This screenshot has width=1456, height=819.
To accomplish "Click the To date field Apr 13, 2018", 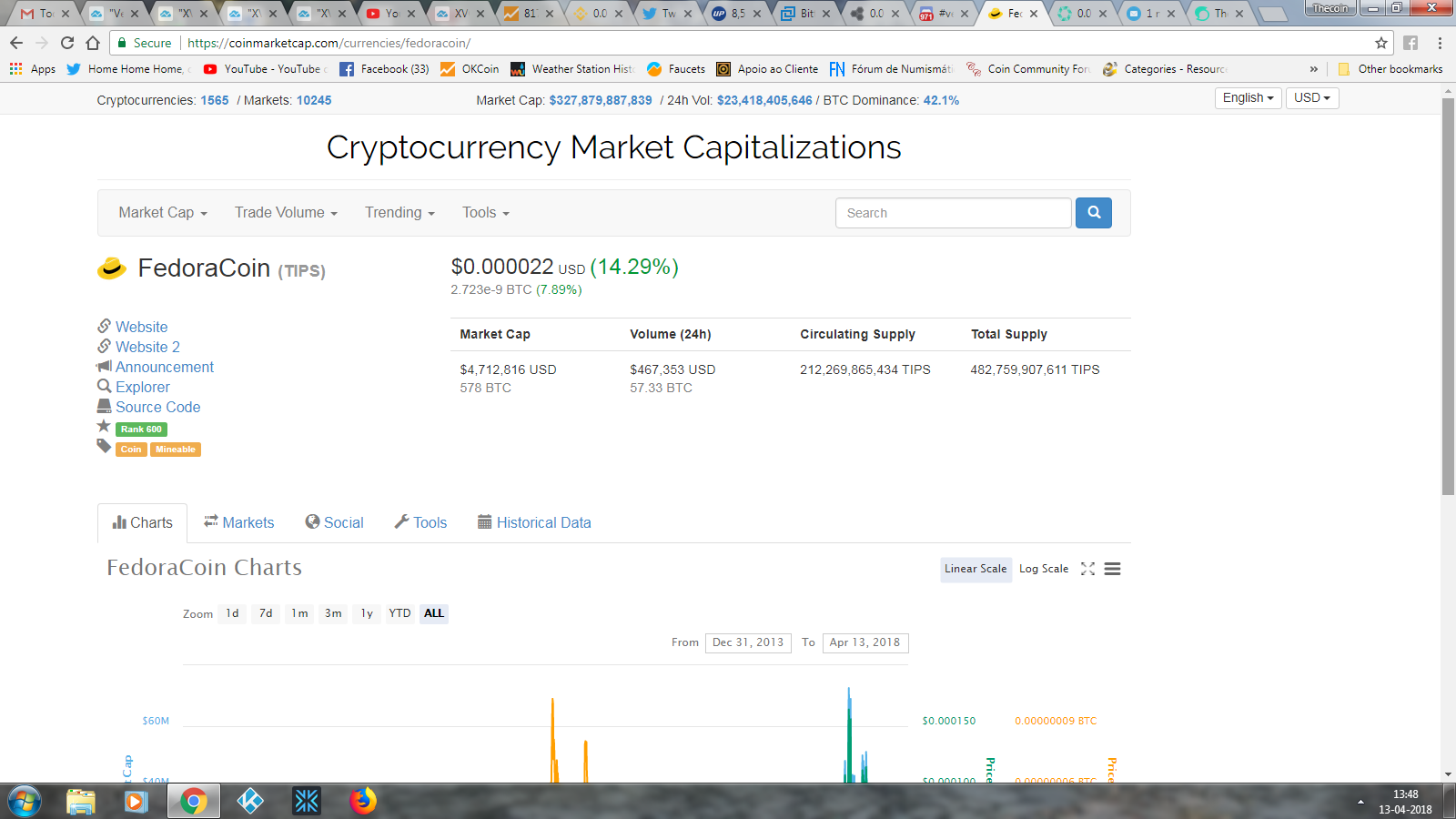I will click(864, 642).
